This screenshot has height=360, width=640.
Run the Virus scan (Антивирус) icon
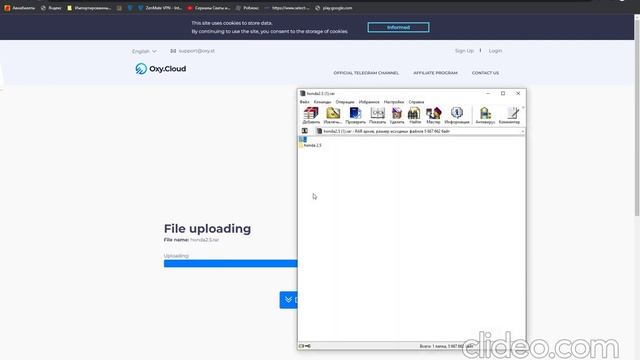click(x=485, y=116)
